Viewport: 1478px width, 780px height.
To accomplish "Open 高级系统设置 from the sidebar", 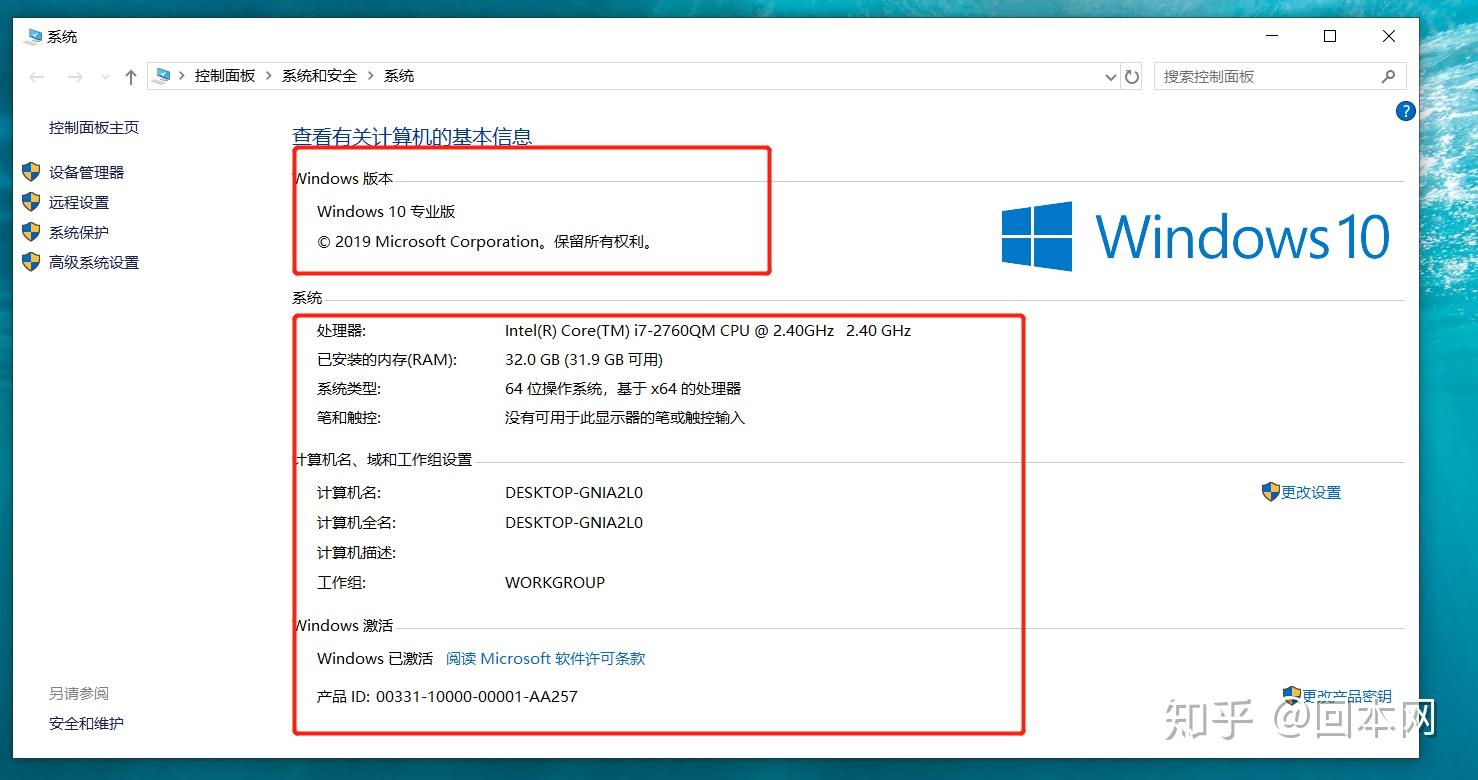I will 92,262.
